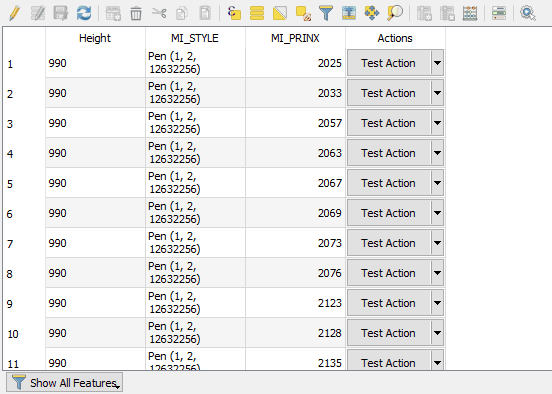Click MI_PRINX cell showing 2128

295,333
